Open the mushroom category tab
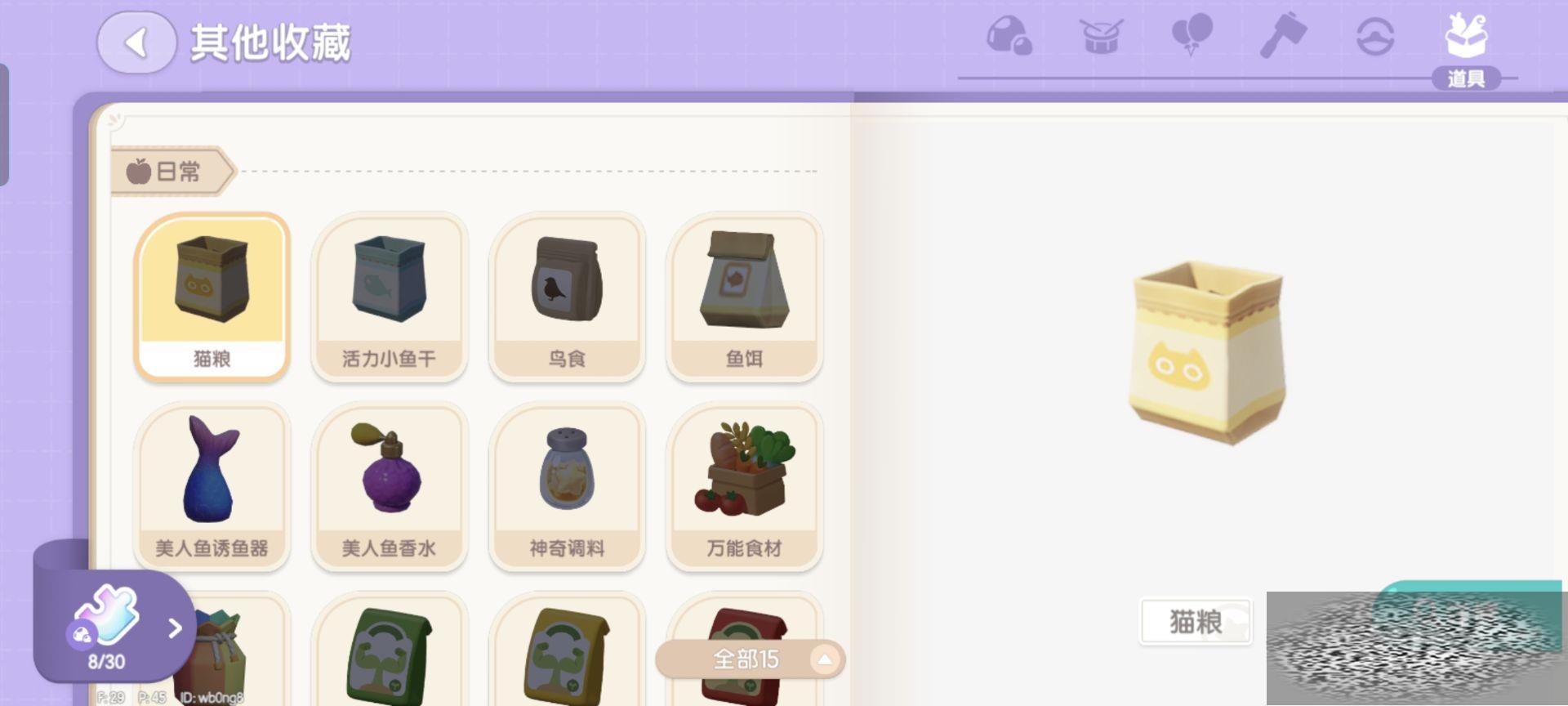Screen dimensions: 1568x706 tap(1009, 36)
